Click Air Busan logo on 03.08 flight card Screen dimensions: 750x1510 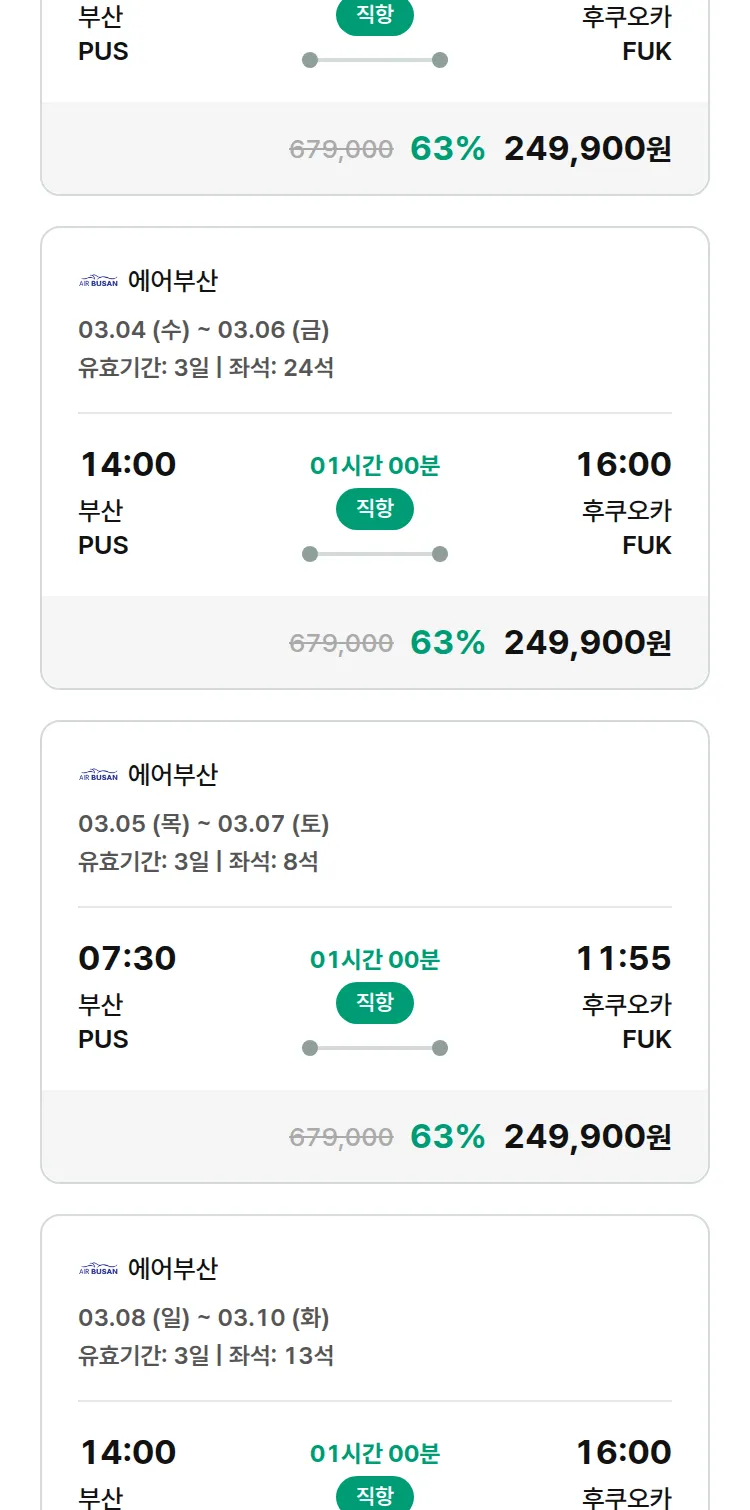(x=98, y=1269)
